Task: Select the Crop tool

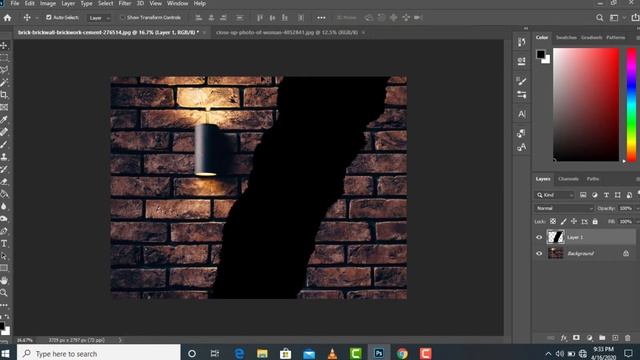Action: 4,95
